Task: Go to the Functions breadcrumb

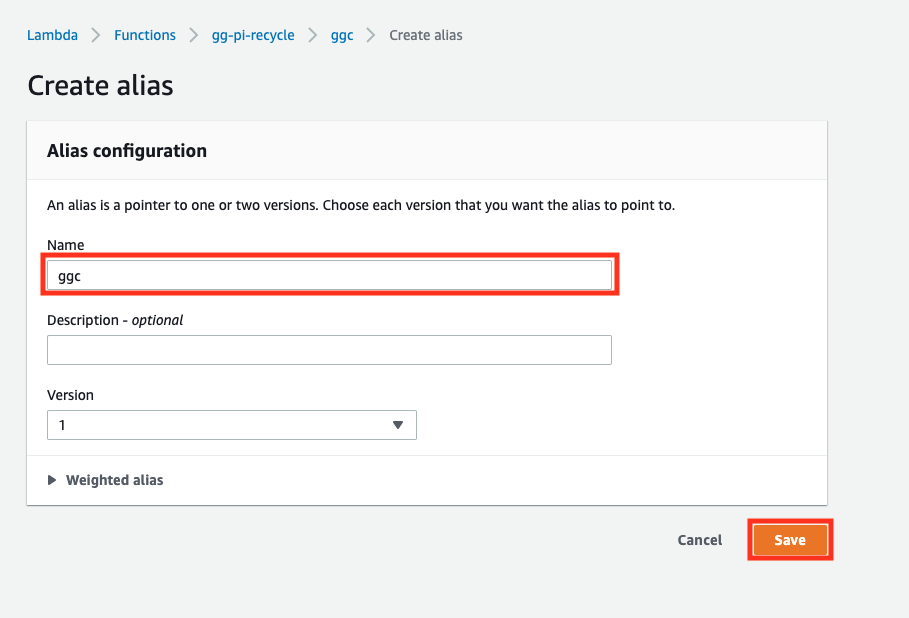Action: pyautogui.click(x=145, y=35)
